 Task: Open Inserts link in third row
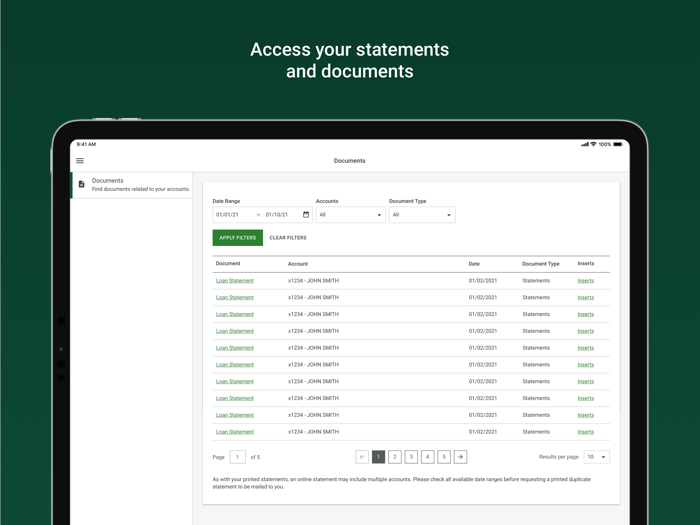click(586, 314)
